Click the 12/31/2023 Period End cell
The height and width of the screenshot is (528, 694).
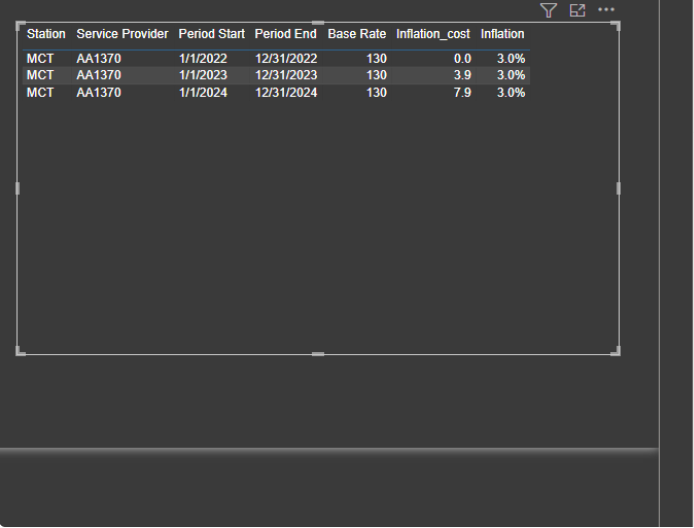click(286, 75)
